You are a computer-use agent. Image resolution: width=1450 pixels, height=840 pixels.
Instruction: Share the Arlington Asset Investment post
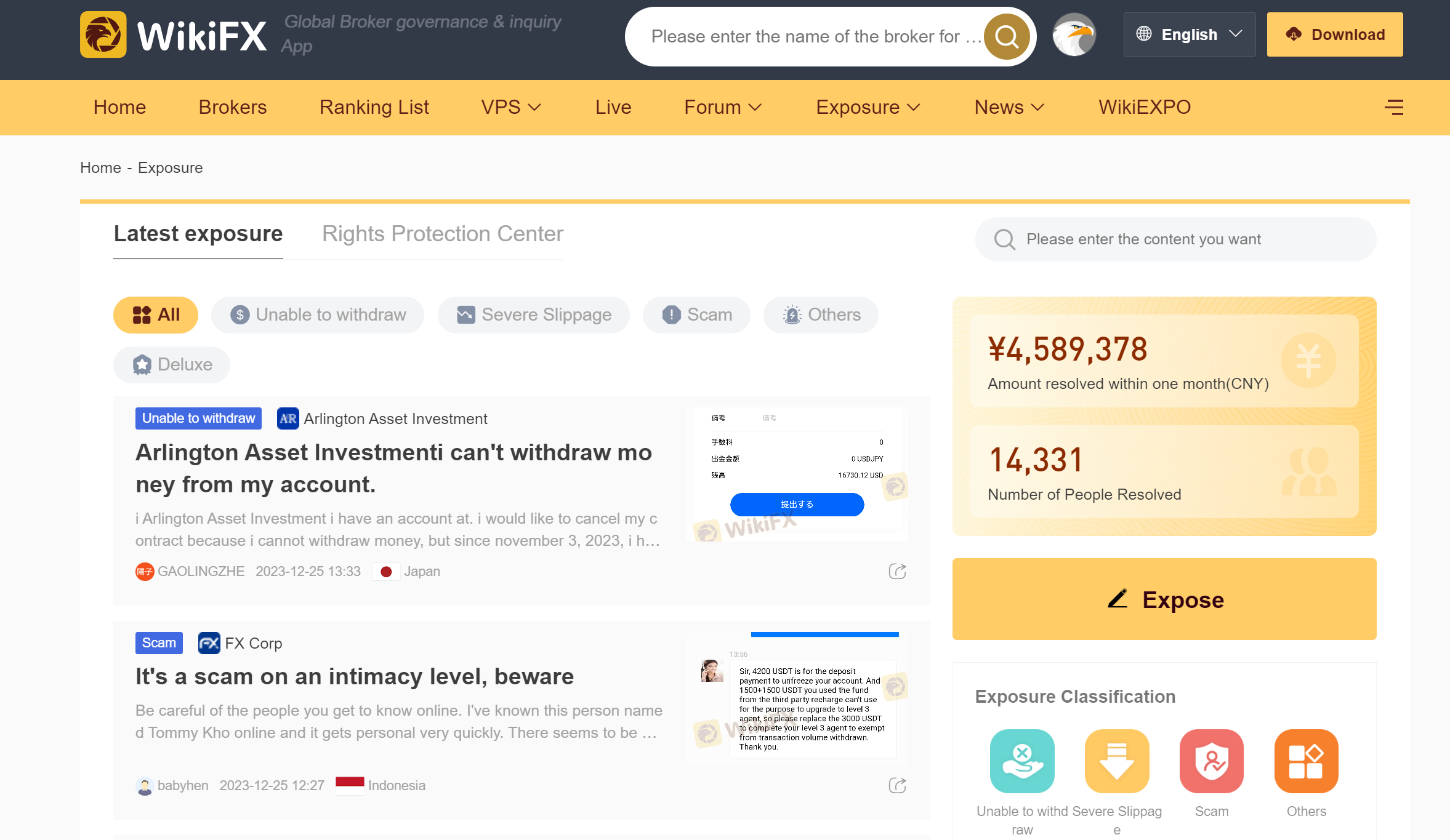[x=897, y=571]
